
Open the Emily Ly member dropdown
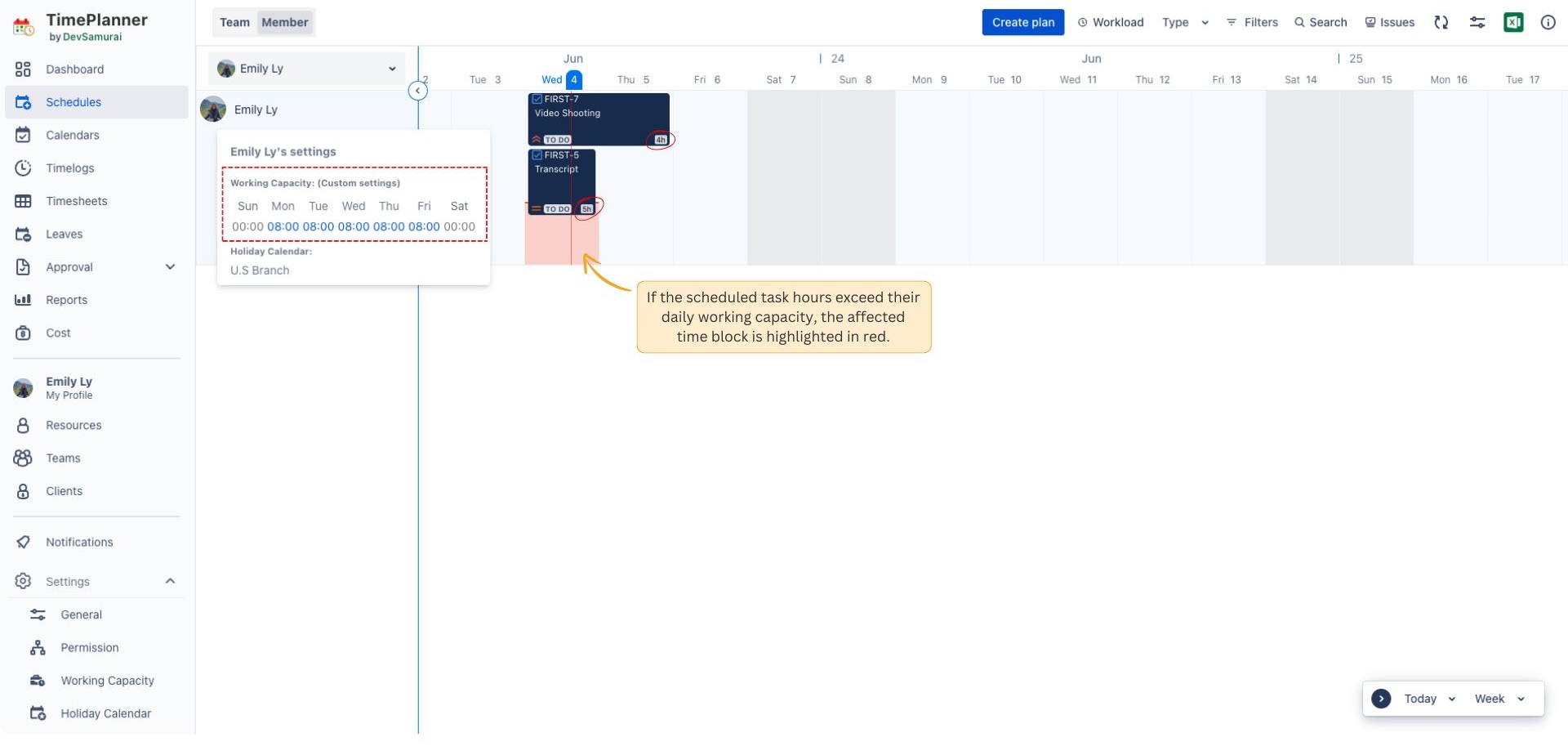click(x=306, y=69)
